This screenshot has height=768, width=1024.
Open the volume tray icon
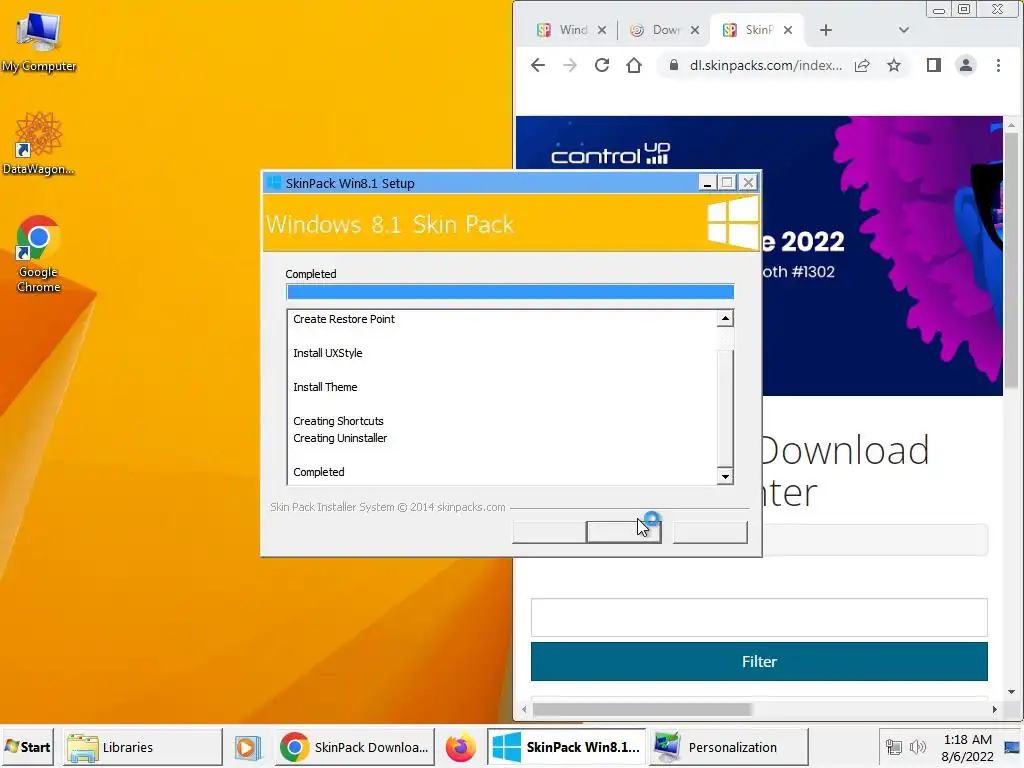(x=918, y=747)
